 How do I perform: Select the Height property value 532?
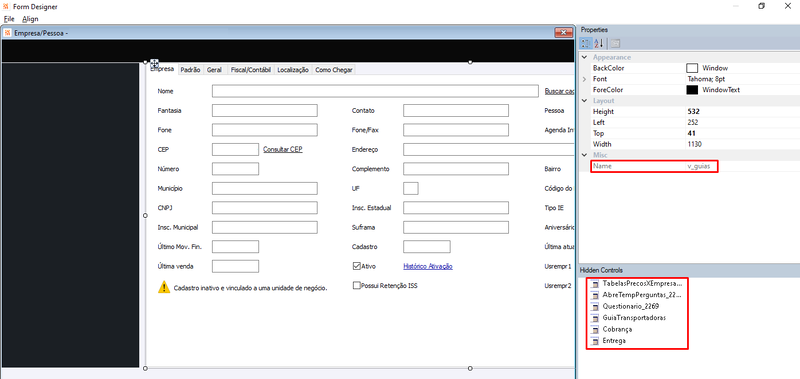coord(693,112)
